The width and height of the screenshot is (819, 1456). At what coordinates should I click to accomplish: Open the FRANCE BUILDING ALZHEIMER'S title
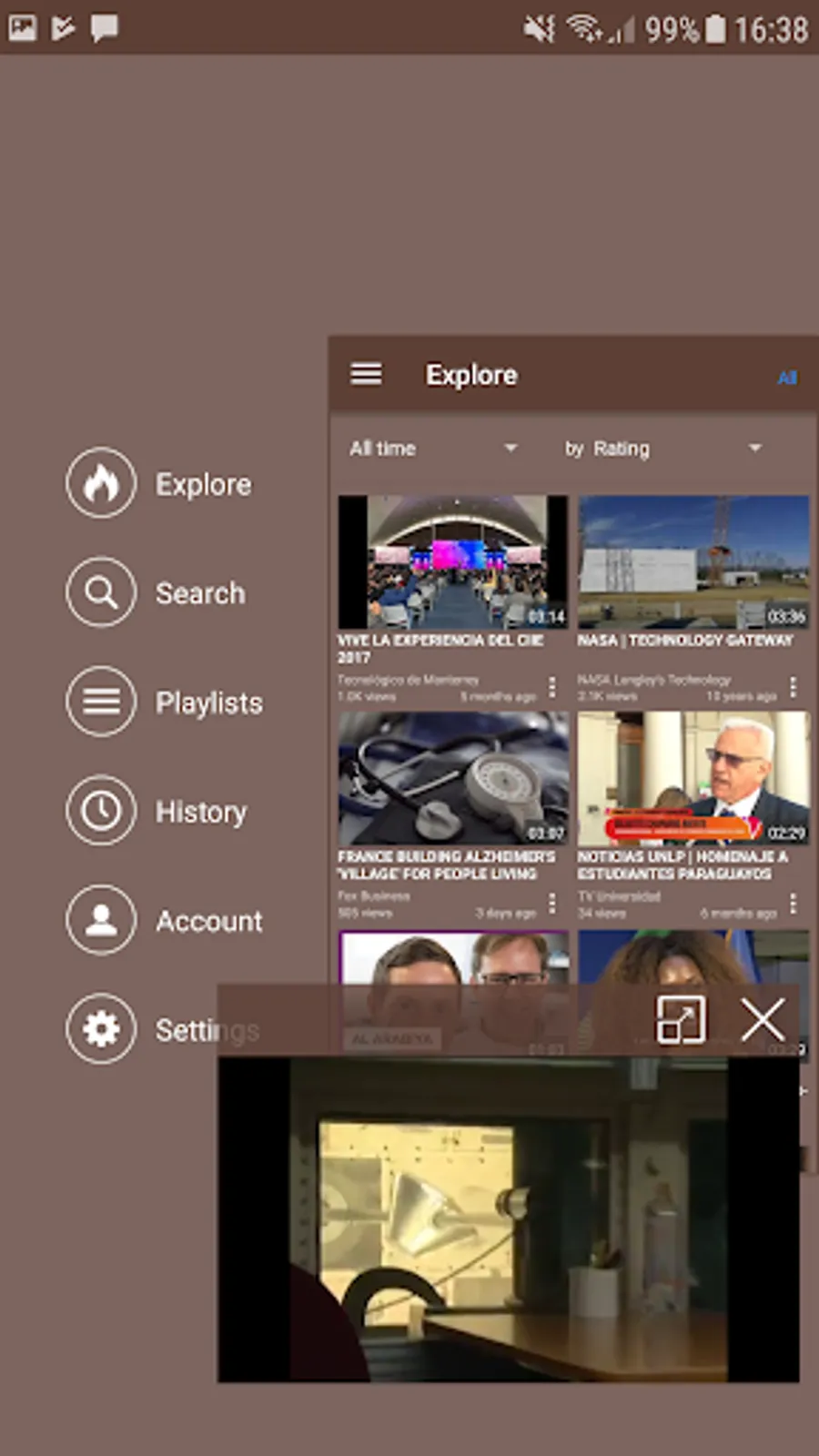[446, 865]
